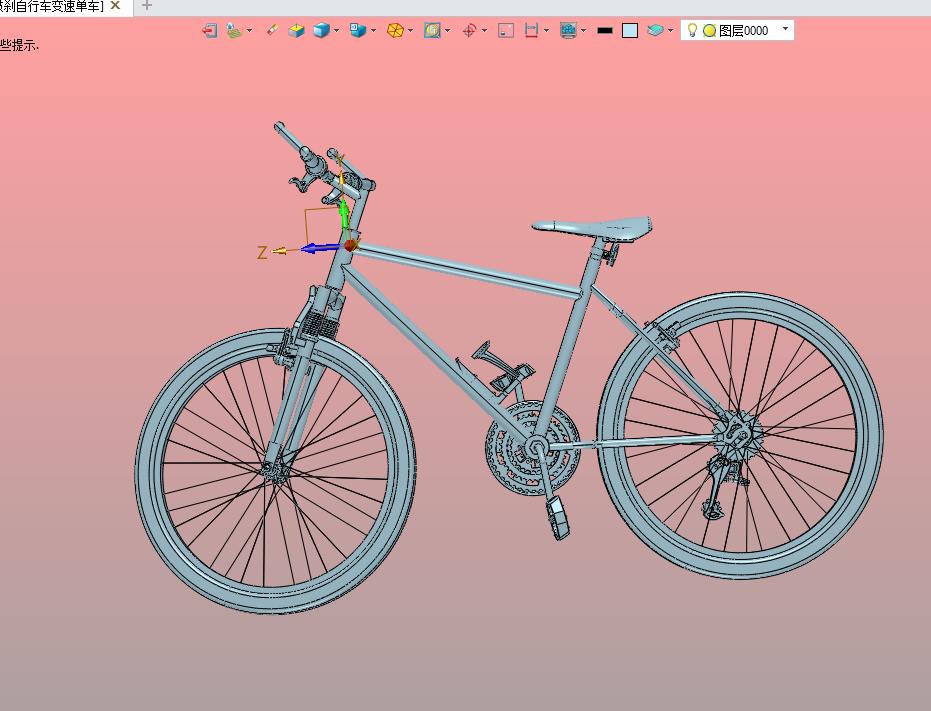The image size is (931, 711).
Task: Expand the shaded cube dropdown arrow
Action: [x=337, y=30]
